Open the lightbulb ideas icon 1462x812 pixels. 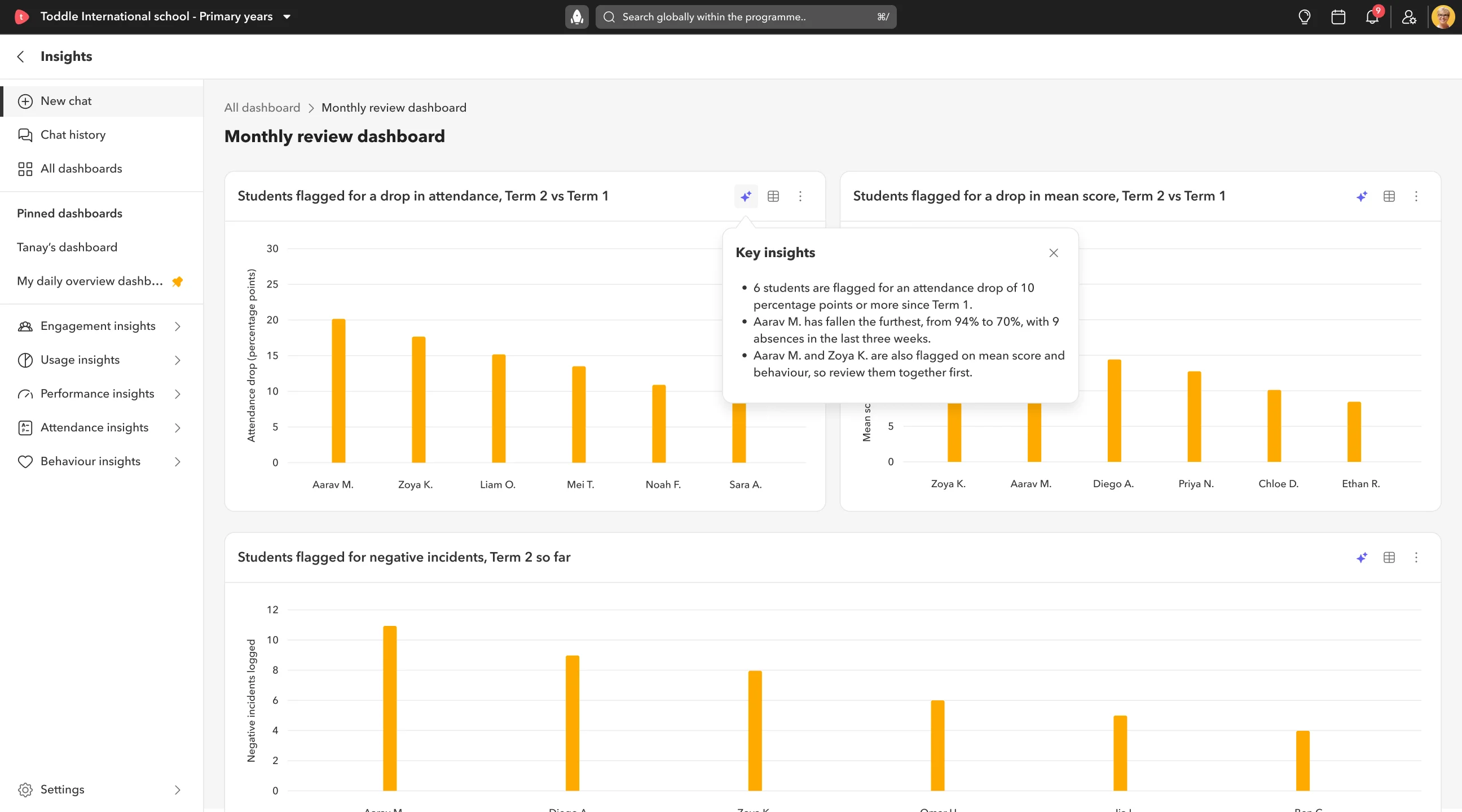(1304, 17)
